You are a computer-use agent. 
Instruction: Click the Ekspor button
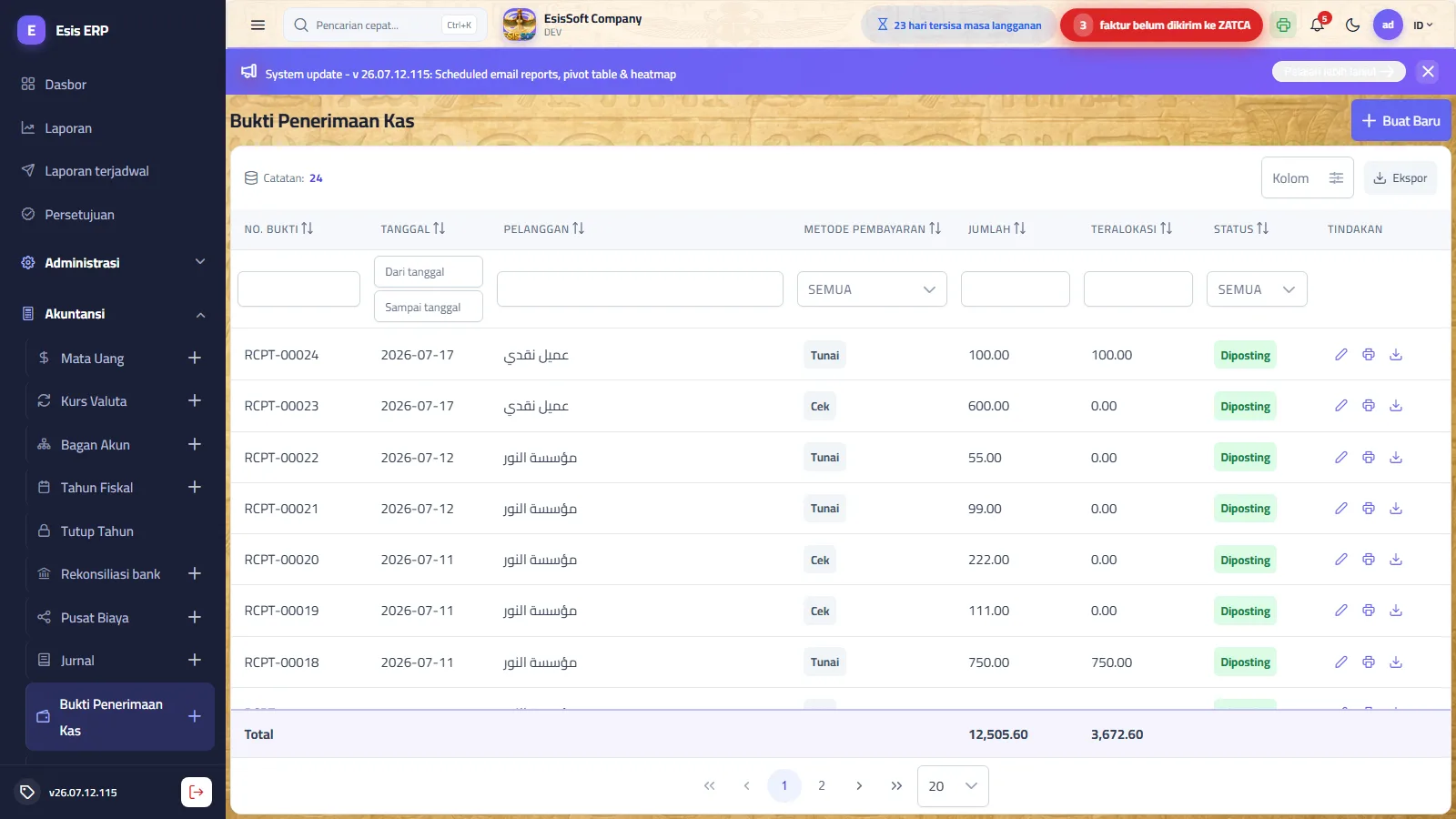1400,177
